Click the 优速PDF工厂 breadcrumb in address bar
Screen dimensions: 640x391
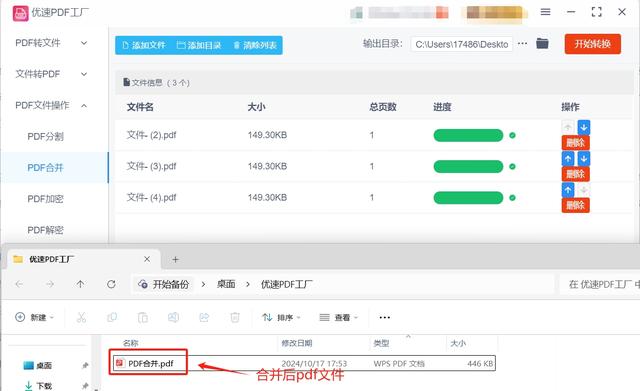point(287,284)
